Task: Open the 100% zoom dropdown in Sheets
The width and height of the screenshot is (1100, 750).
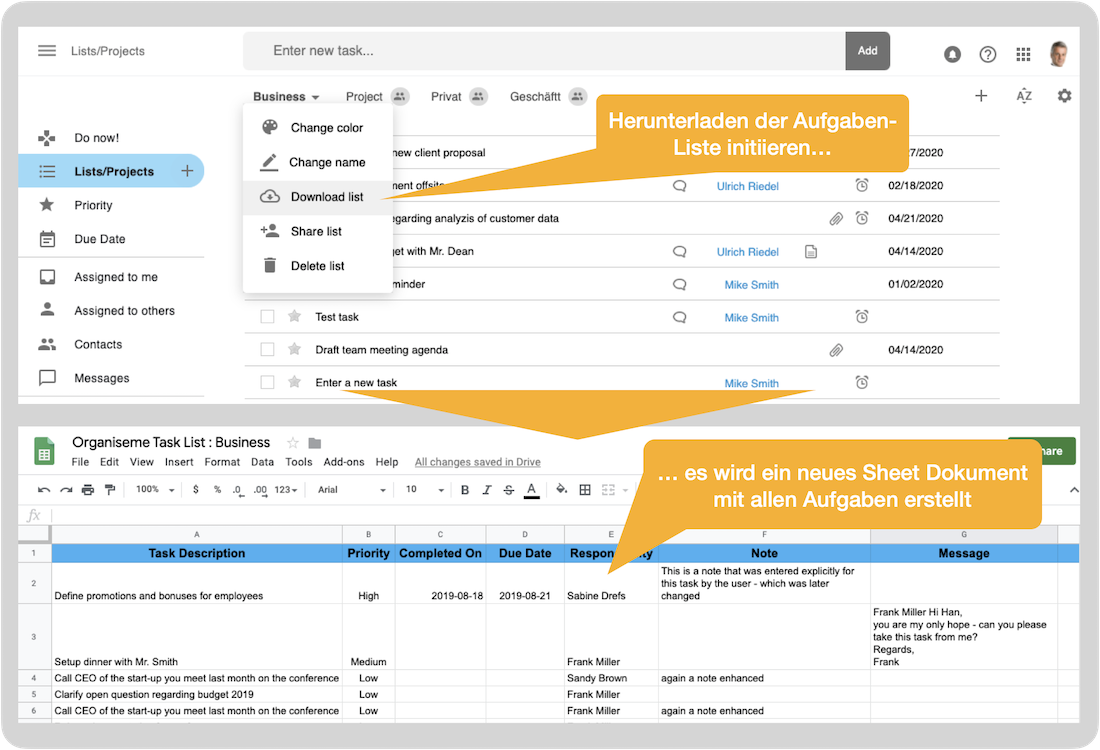Action: point(155,490)
